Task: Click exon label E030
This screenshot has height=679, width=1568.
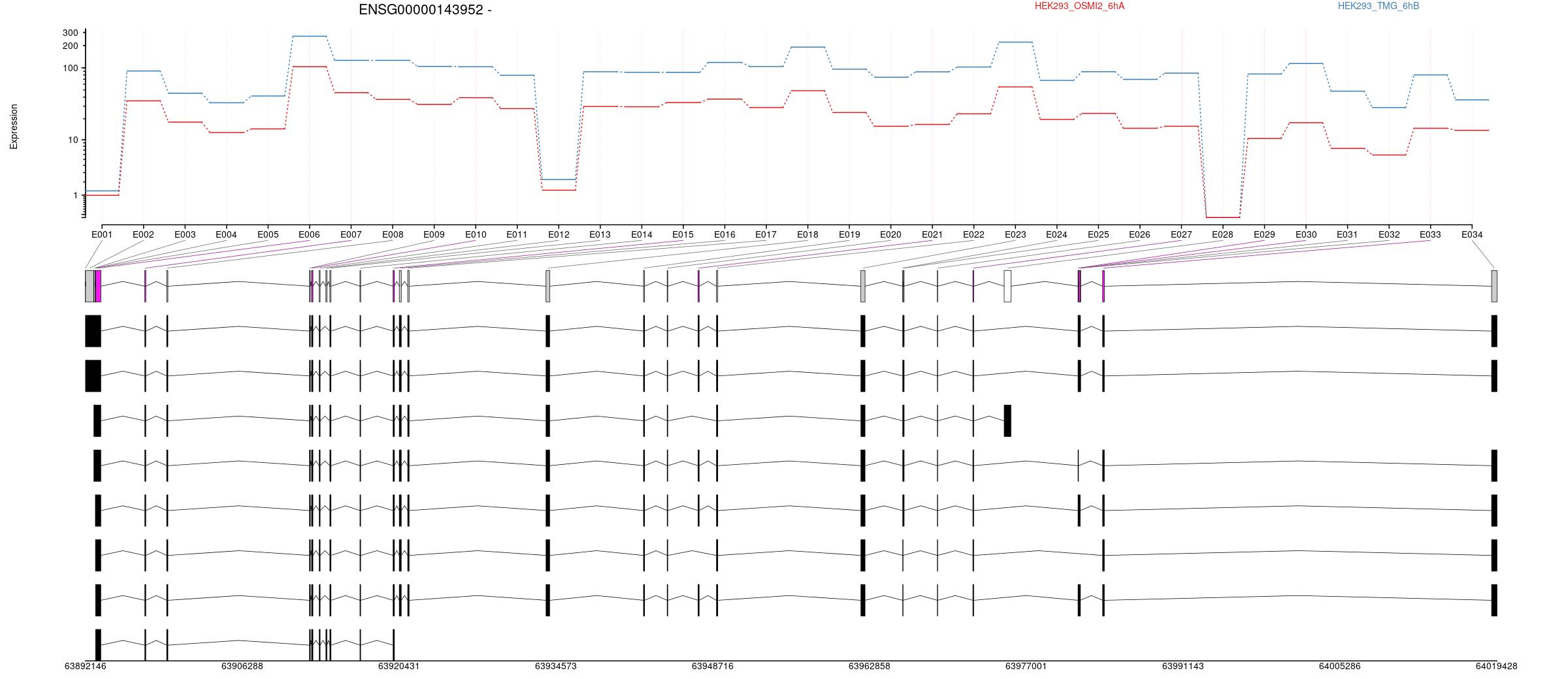Action: click(x=1306, y=234)
